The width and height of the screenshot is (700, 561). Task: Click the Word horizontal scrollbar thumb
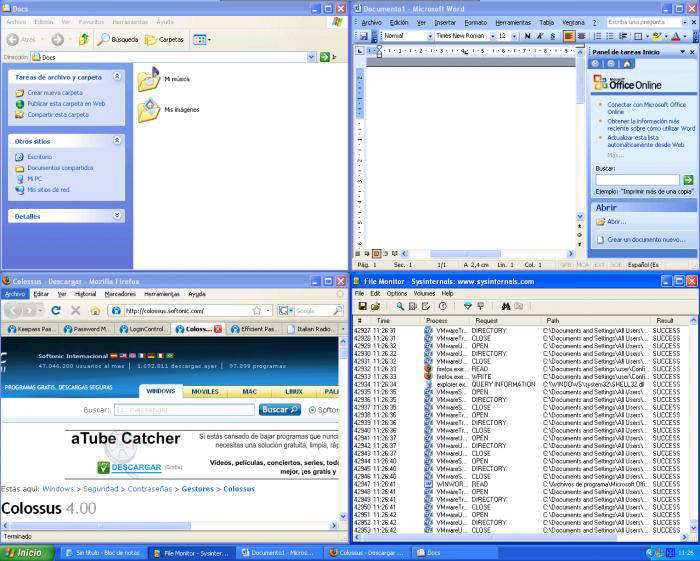tap(465, 253)
